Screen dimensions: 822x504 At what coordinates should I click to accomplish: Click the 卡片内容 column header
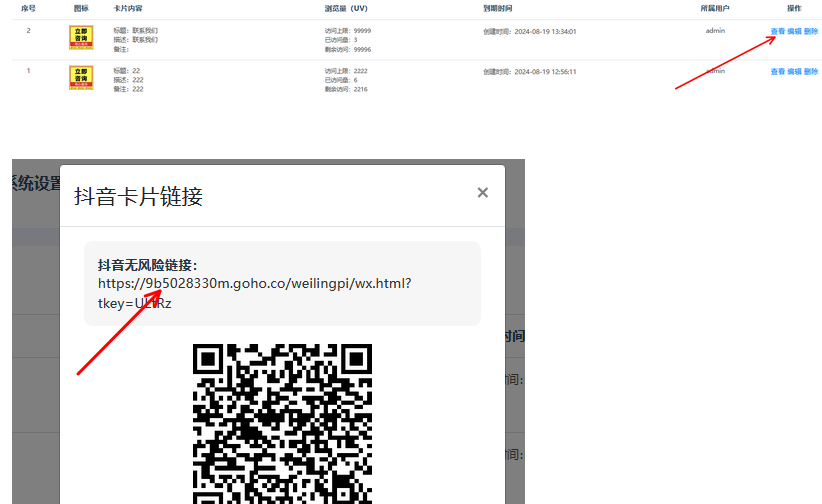(128, 8)
